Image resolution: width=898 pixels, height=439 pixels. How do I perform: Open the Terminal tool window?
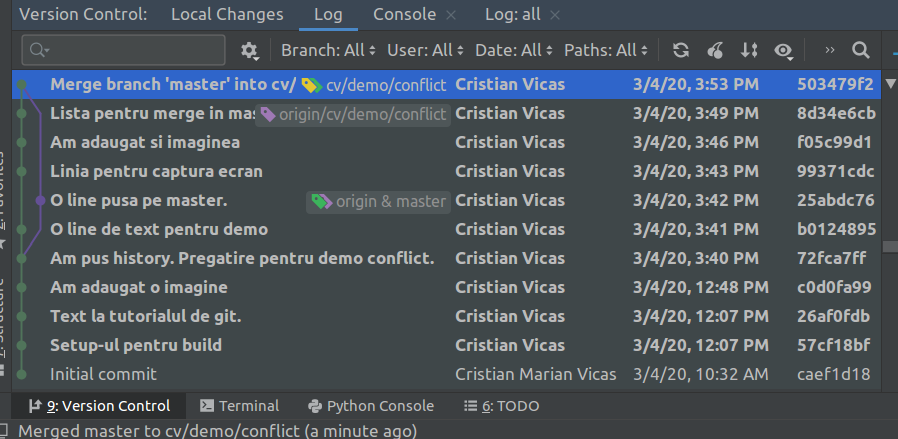pyautogui.click(x=239, y=406)
